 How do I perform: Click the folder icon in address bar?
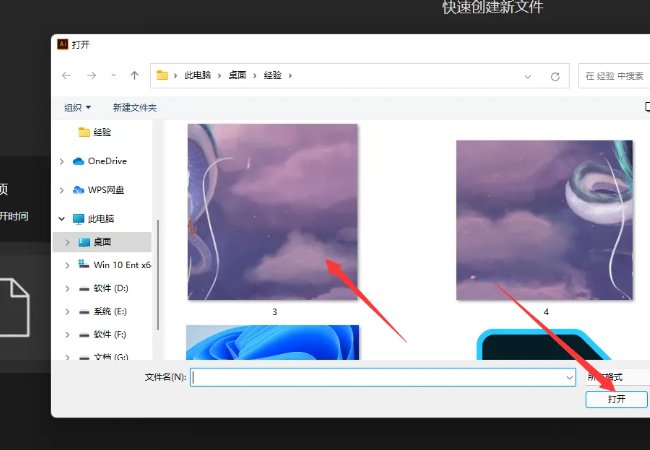[162, 75]
